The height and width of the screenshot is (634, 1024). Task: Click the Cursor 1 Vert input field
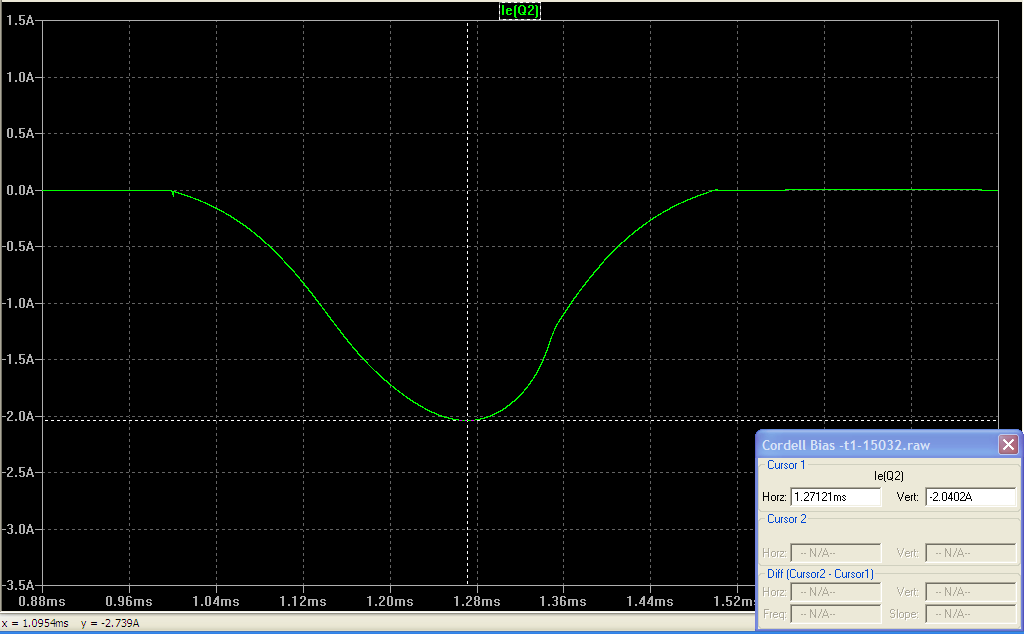tap(970, 497)
